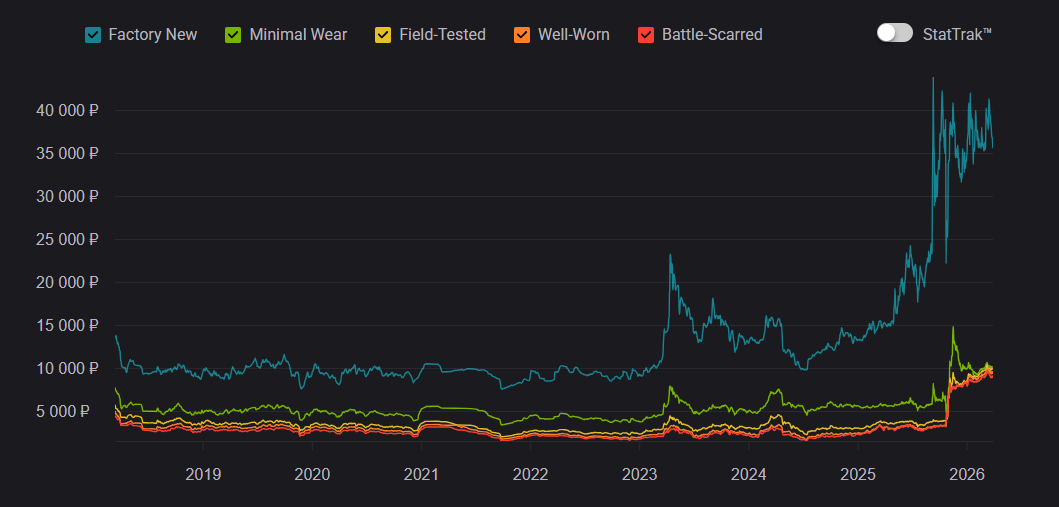
Task: Click the Field-Tested legend text
Action: [x=442, y=35]
